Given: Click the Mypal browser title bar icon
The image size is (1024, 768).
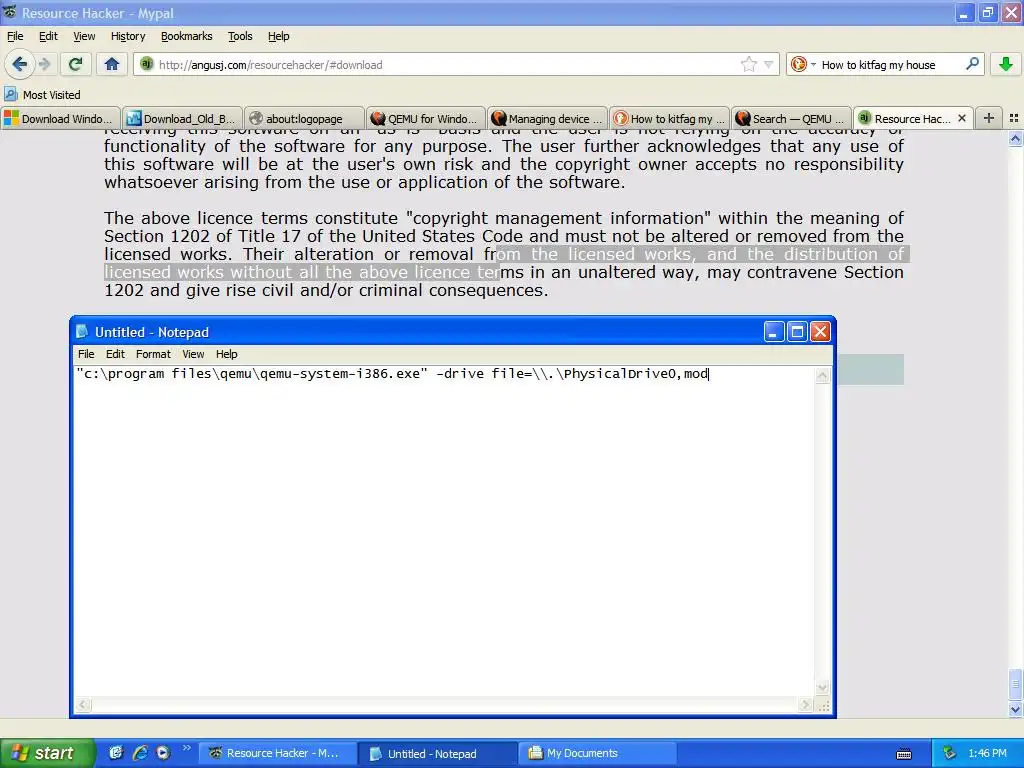Looking at the screenshot, I should (x=10, y=12).
